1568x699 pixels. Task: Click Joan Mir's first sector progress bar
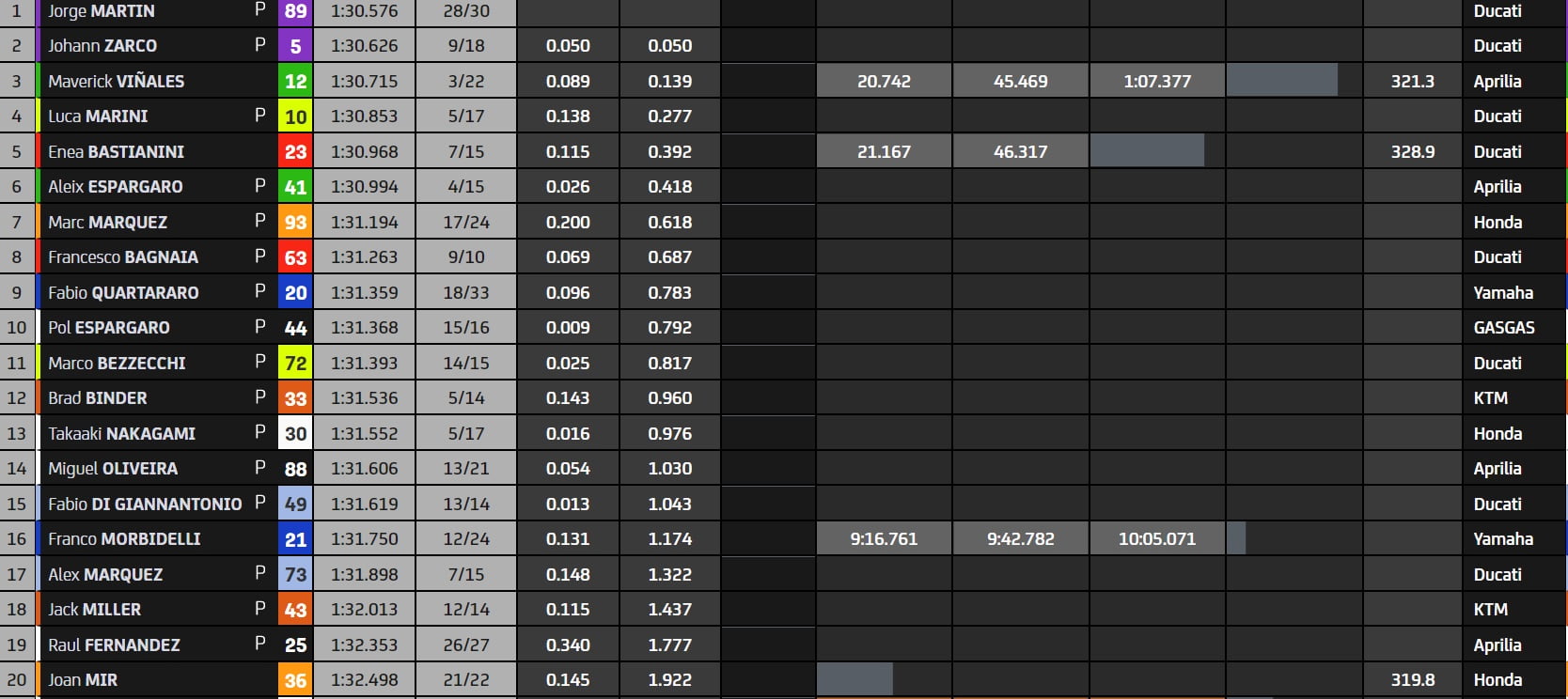pos(855,679)
